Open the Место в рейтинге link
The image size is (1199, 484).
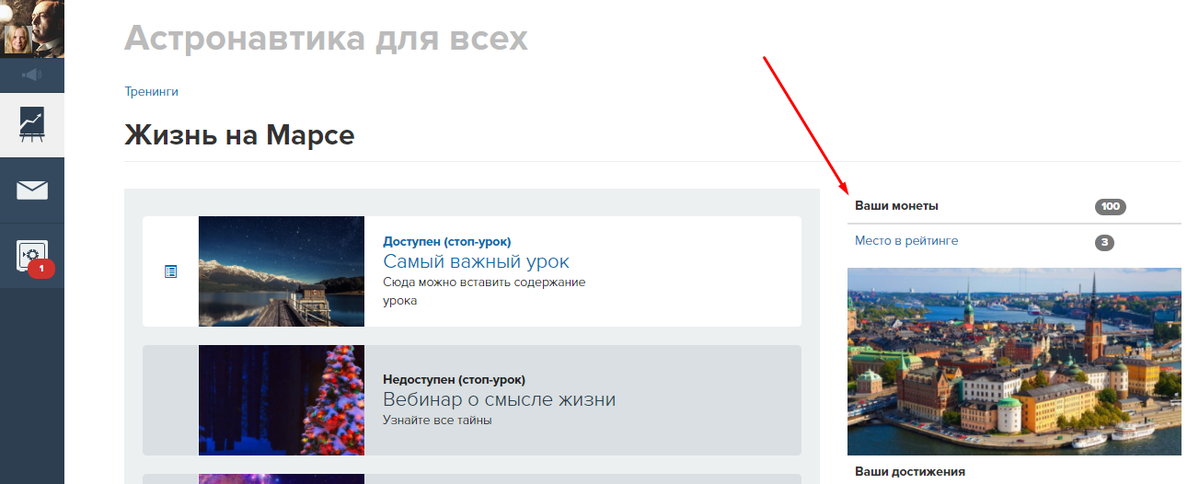coord(906,241)
